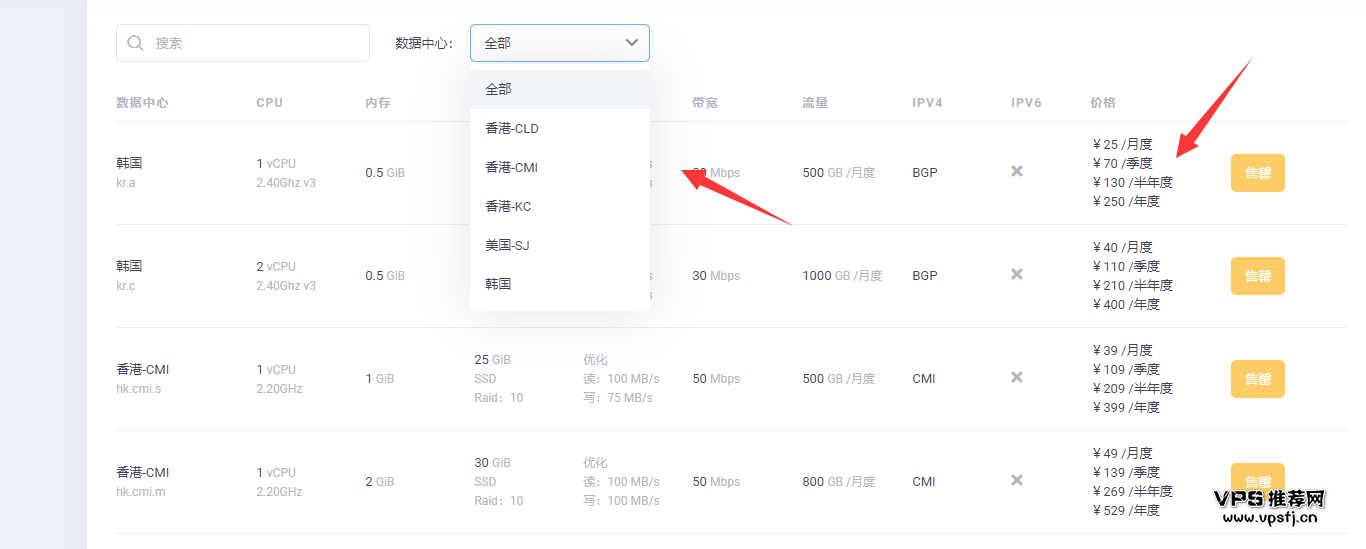Click the hk.cmi.m plan code
The image size is (1366, 549).
[139, 492]
